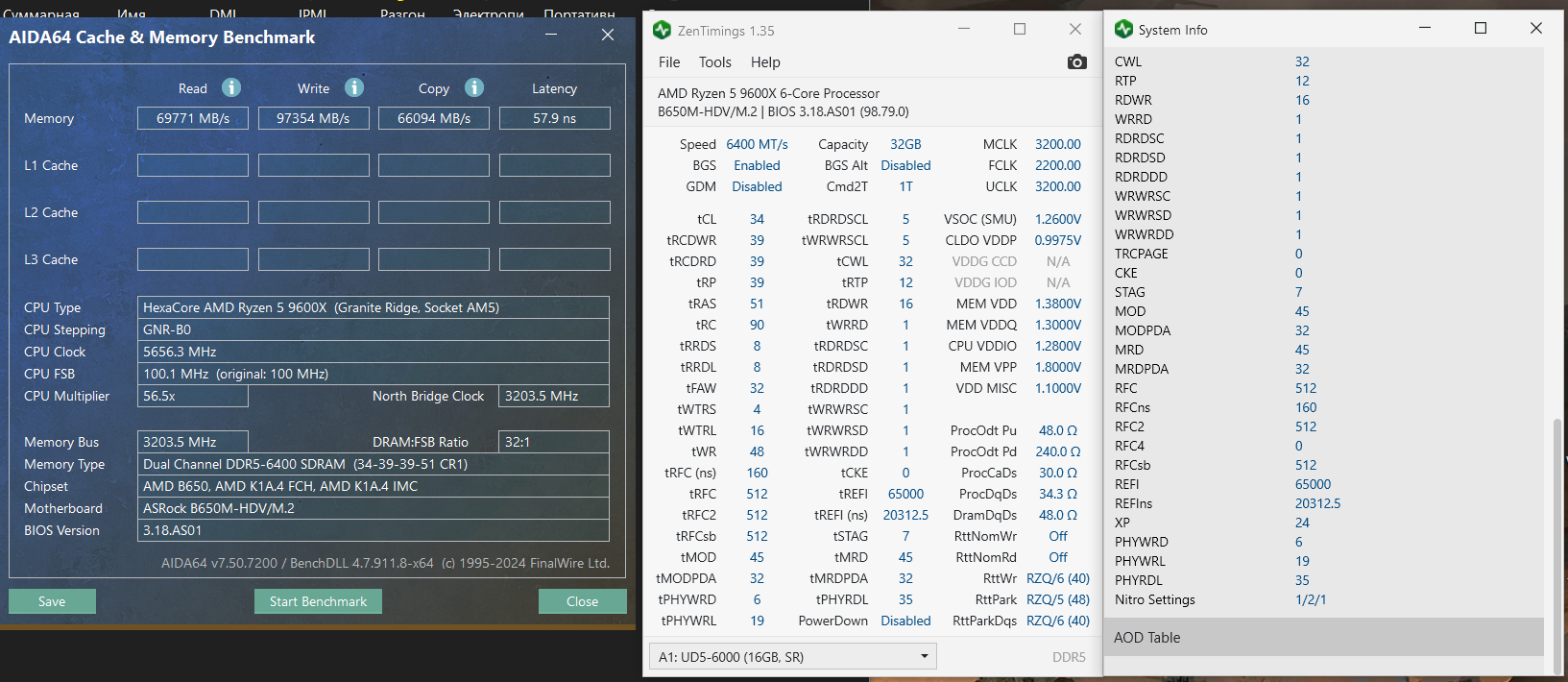The image size is (1568, 682).
Task: Maximize the System Info window
Action: [x=1481, y=29]
